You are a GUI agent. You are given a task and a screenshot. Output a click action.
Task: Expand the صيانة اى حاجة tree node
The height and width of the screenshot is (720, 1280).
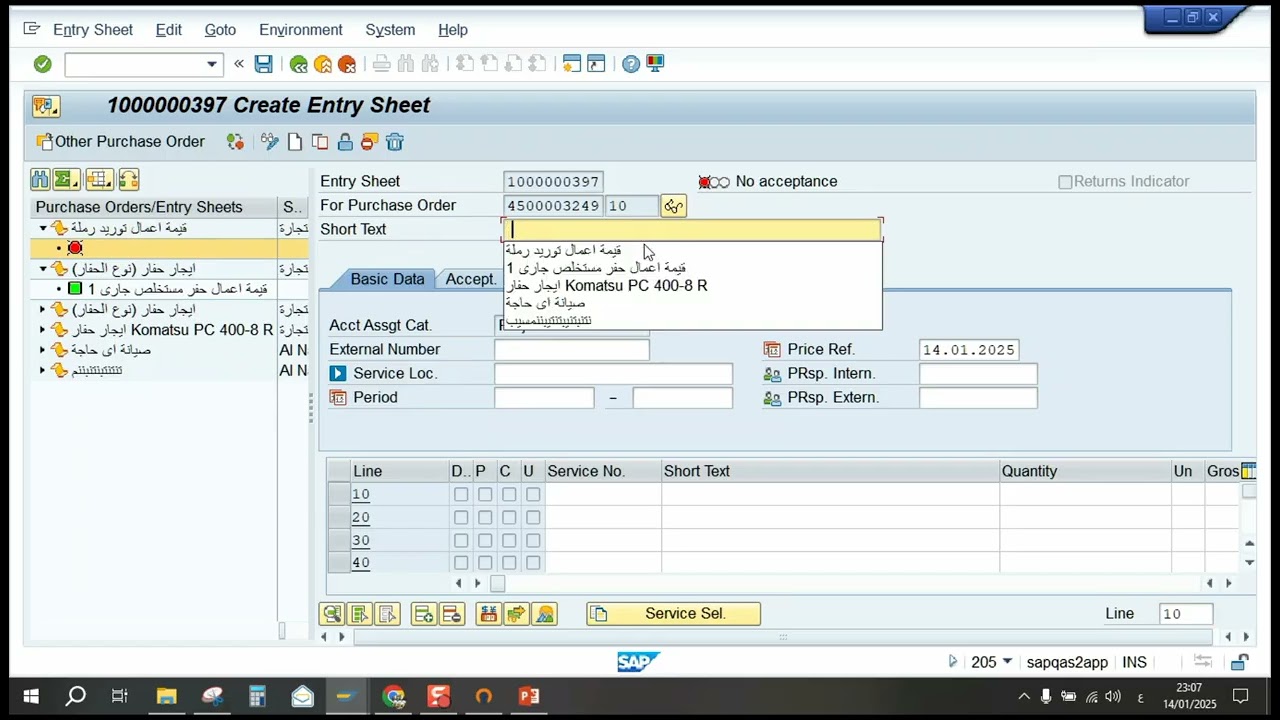coord(42,350)
